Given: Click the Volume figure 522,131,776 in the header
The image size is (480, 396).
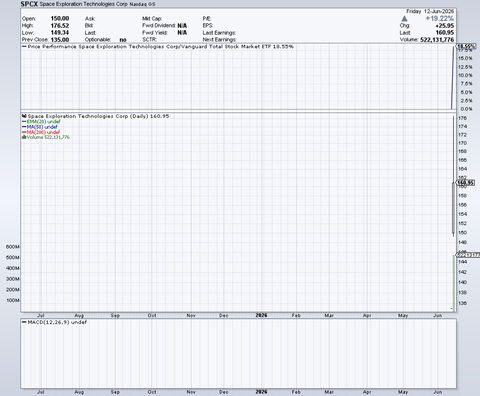Looking at the screenshot, I should click(437, 40).
